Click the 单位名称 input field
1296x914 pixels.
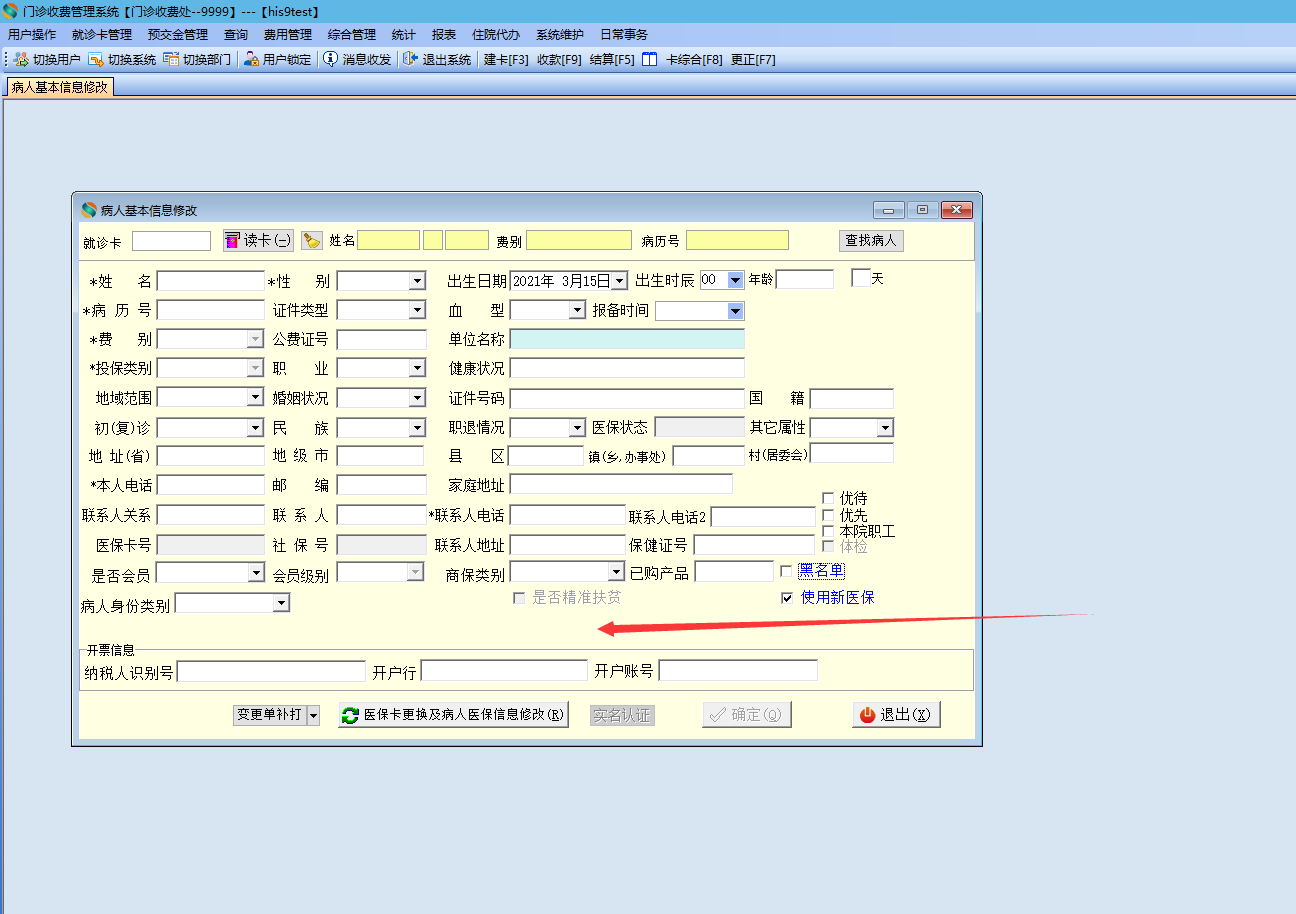tap(627, 339)
